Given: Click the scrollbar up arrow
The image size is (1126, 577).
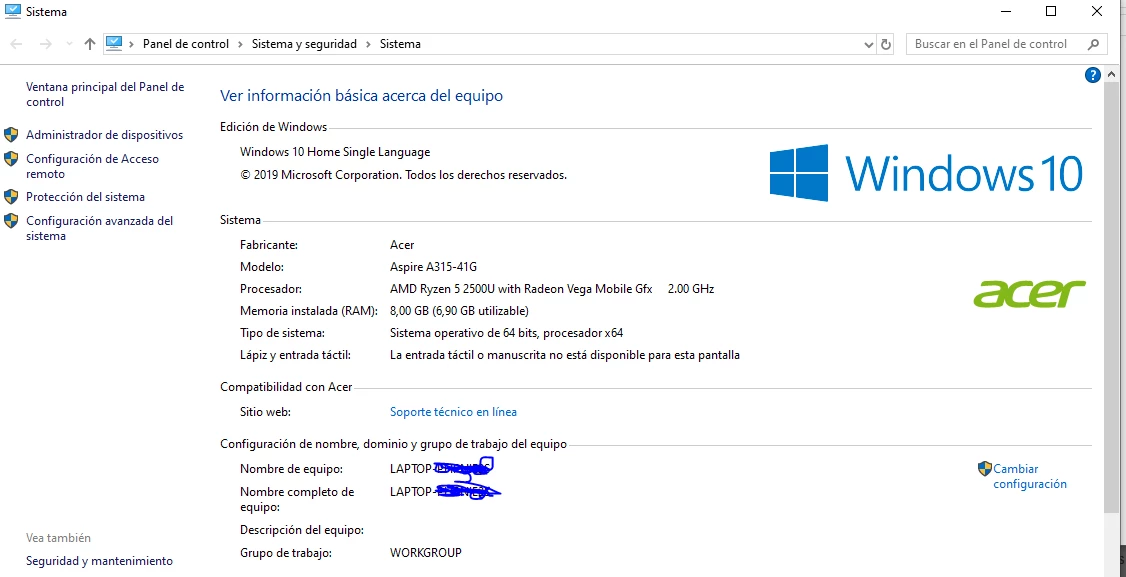Looking at the screenshot, I should coord(1111,74).
